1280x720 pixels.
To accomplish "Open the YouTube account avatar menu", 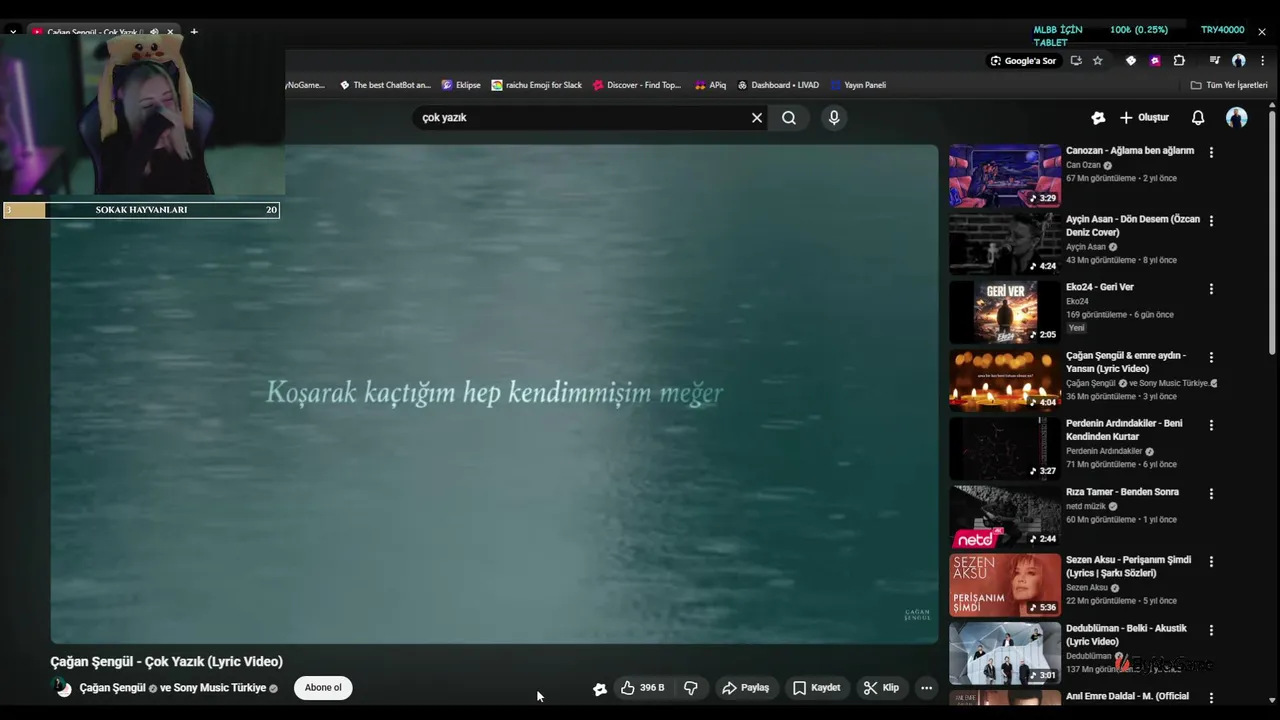I will (1237, 118).
